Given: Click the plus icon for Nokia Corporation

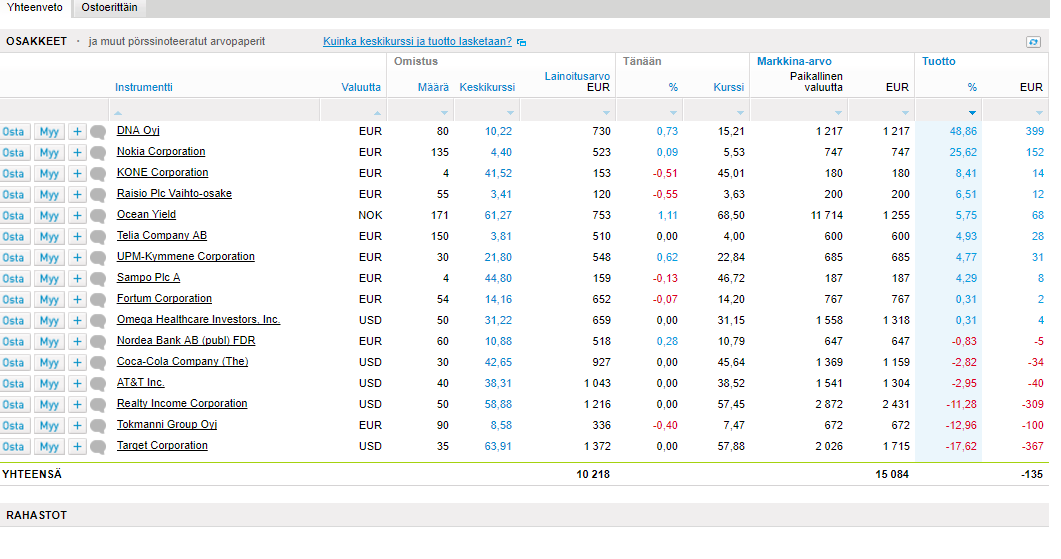Looking at the screenshot, I should tap(77, 153).
